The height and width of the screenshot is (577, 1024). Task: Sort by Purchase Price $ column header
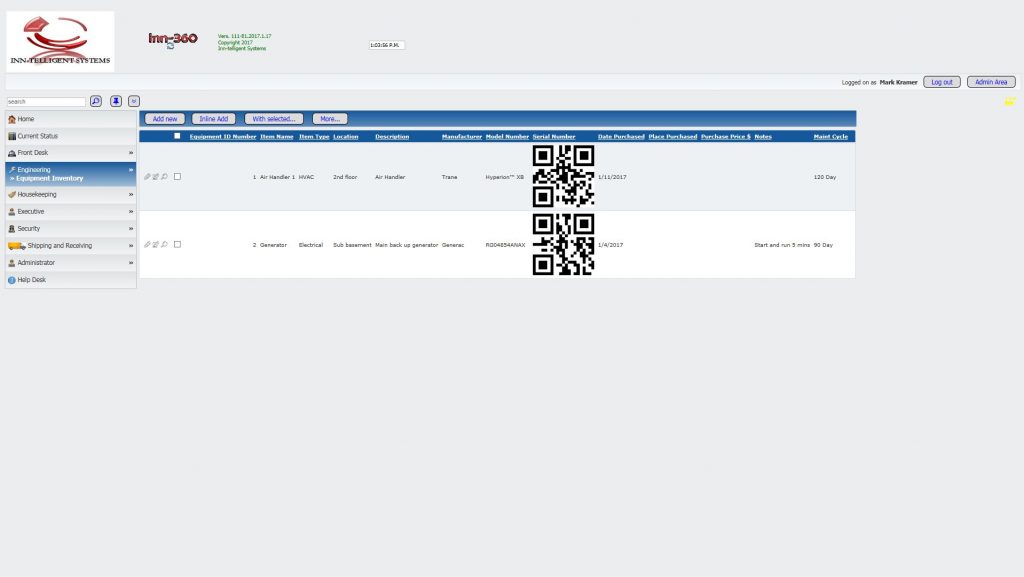click(726, 136)
